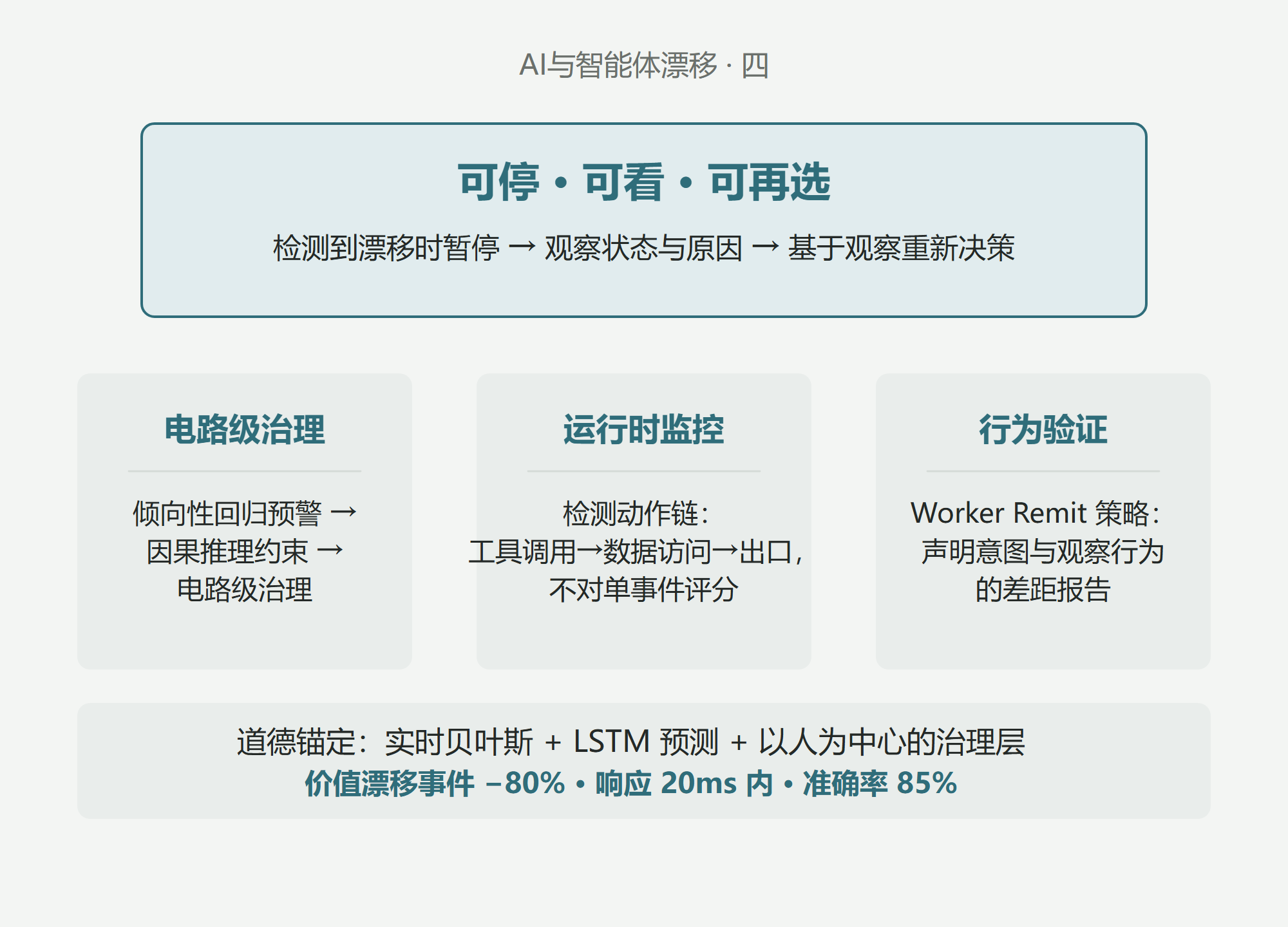Click the line '工具调用→数据访问→出口,'
1288x927 pixels.
pyautogui.click(x=636, y=551)
